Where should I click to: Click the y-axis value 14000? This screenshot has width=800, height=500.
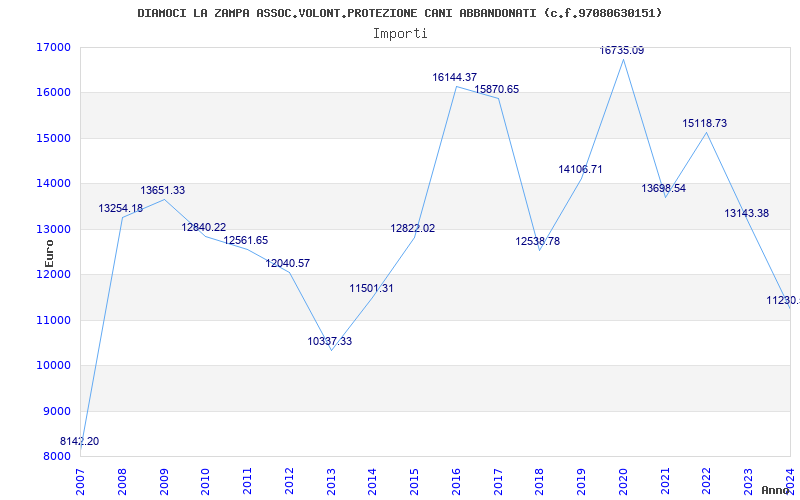pyautogui.click(x=53, y=184)
